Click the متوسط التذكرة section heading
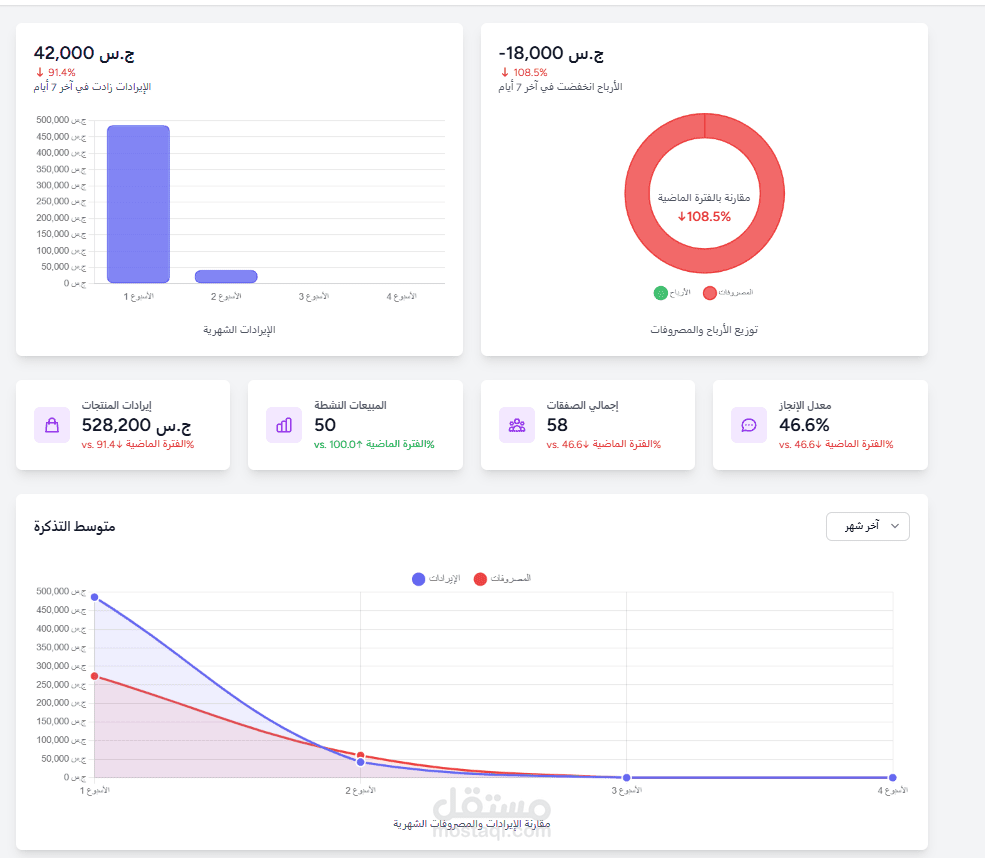Image resolution: width=985 pixels, height=858 pixels. point(75,526)
